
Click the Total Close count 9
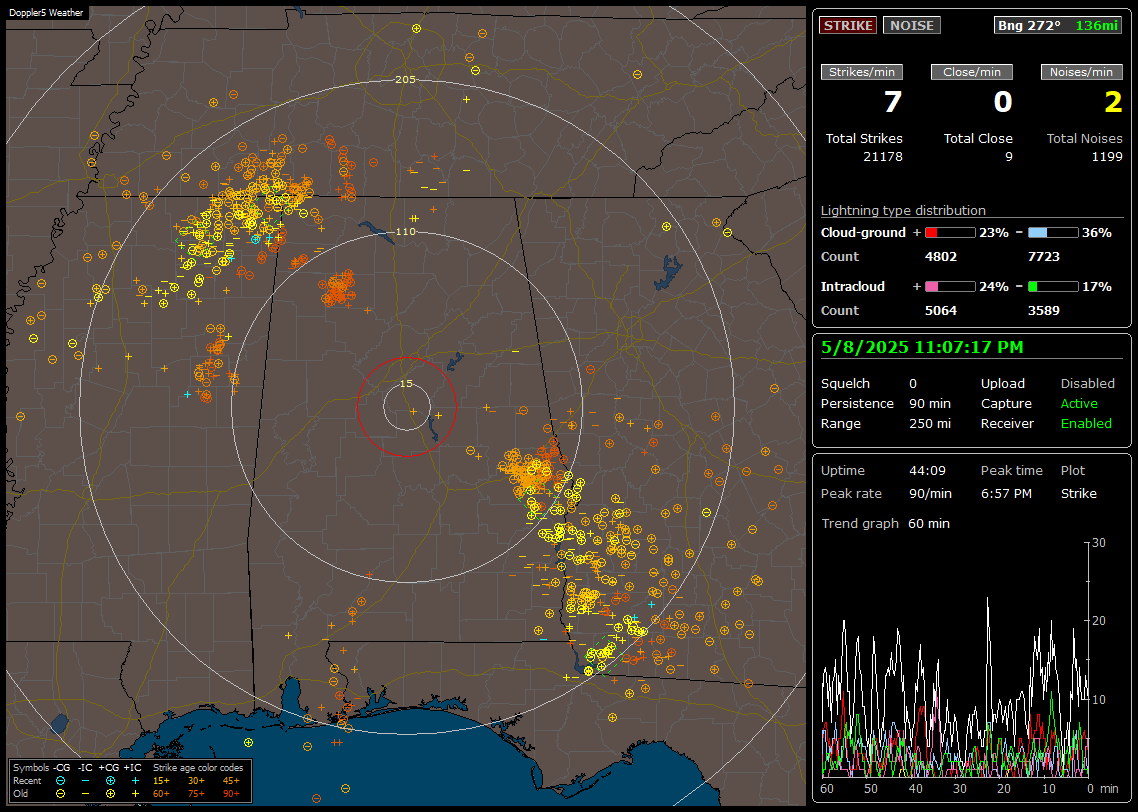click(x=1008, y=157)
